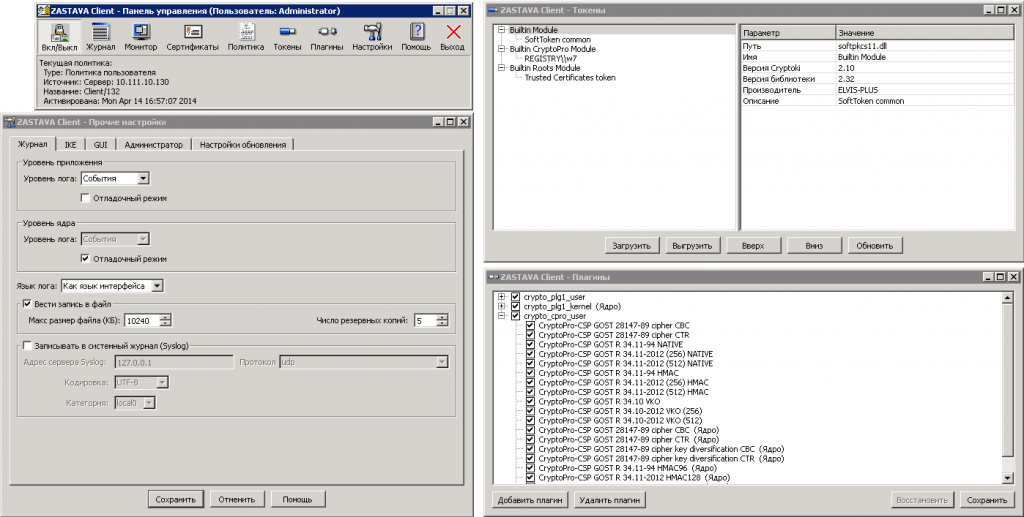Select the ELVIS-PLUS value cell
This screenshot has height=517, width=1024.
tap(925, 90)
